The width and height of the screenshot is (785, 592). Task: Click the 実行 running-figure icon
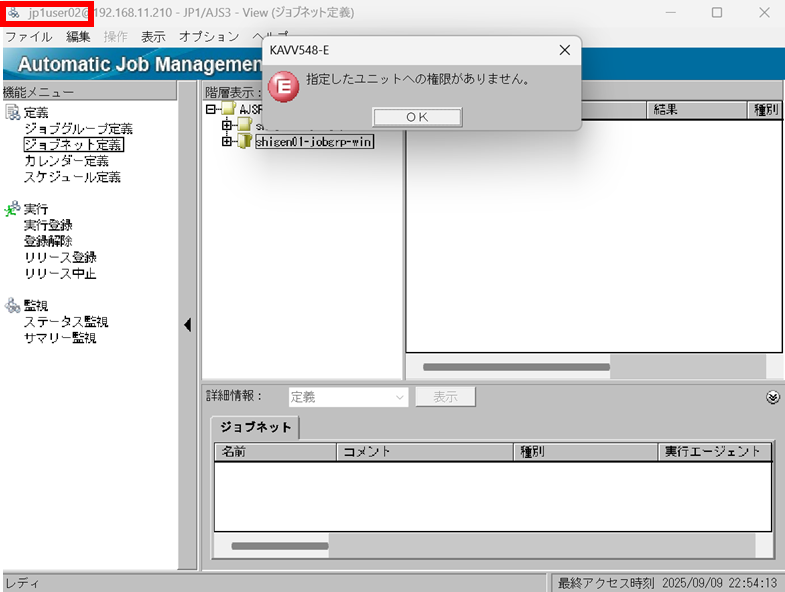pyautogui.click(x=13, y=209)
